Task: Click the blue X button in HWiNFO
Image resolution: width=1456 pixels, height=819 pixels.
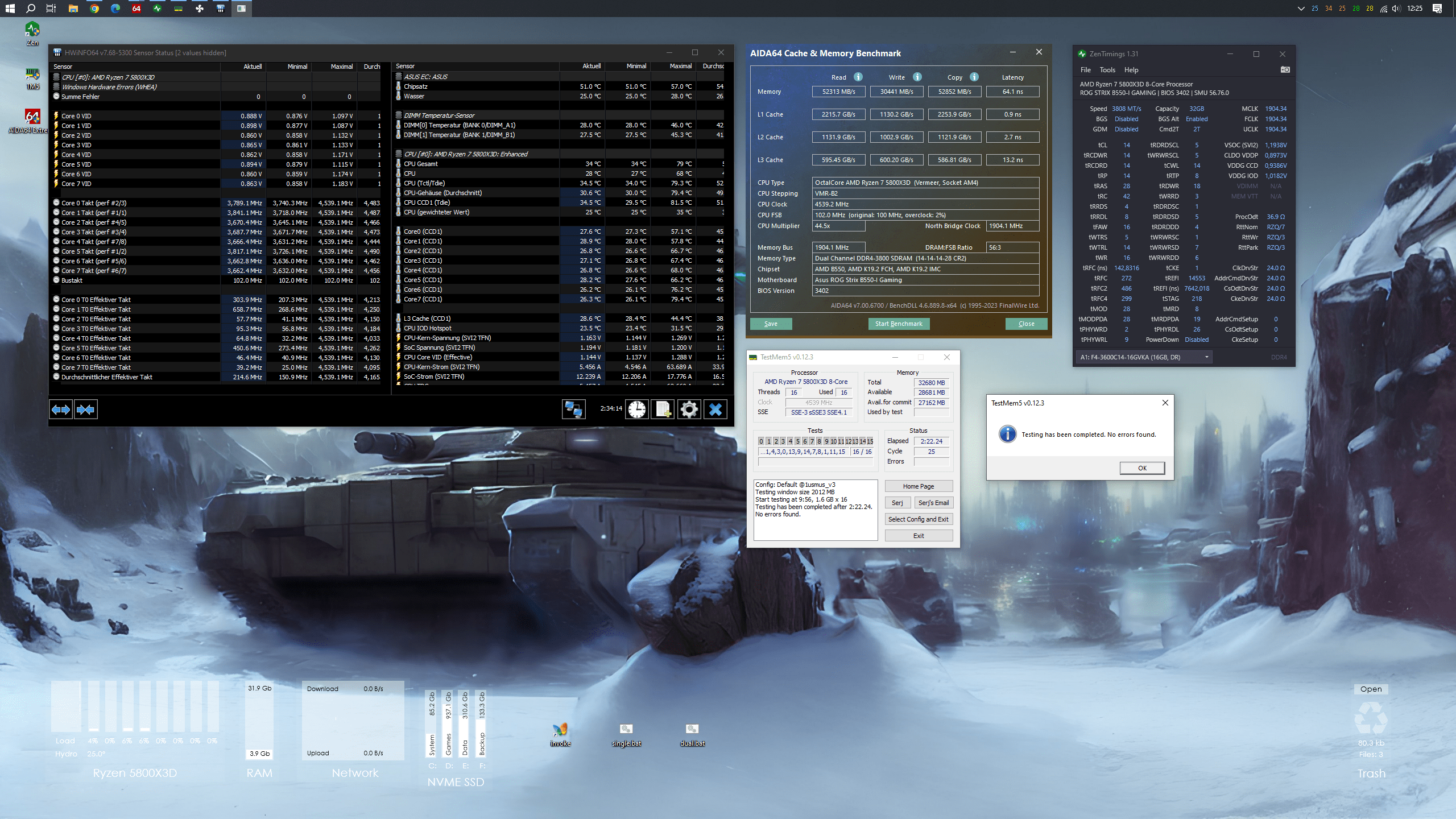Action: [x=715, y=409]
